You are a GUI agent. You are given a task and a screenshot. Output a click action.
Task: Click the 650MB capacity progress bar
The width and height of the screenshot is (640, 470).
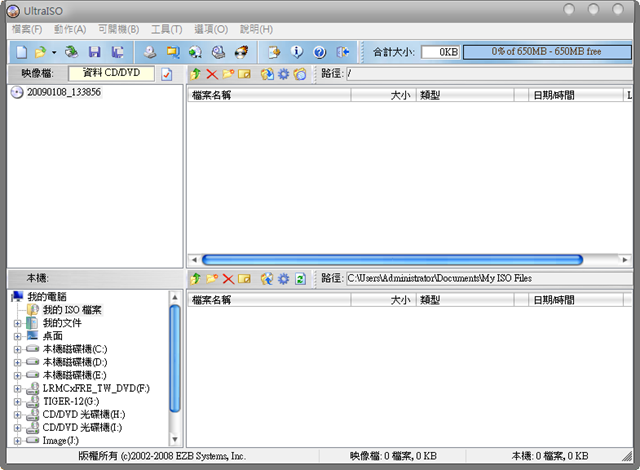click(547, 52)
